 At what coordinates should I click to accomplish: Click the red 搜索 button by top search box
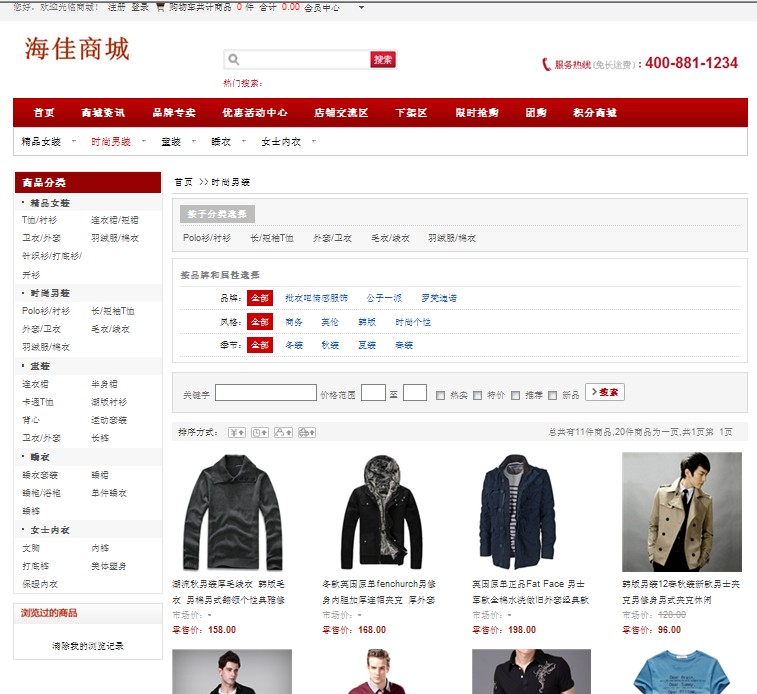tap(383, 60)
